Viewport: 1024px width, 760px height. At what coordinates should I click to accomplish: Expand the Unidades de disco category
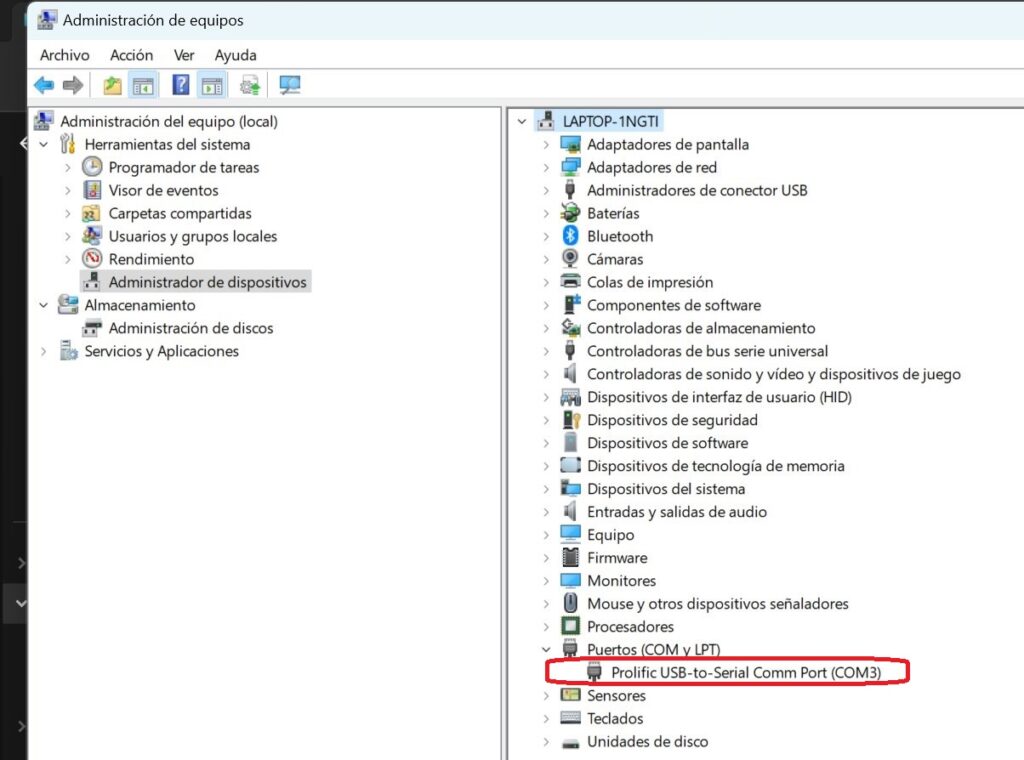pos(546,742)
